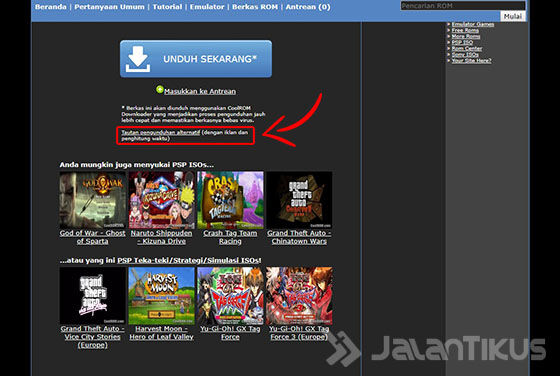This screenshot has width=560, height=376.
Task: Open the Rom Center sidebar link
Action: [x=466, y=49]
